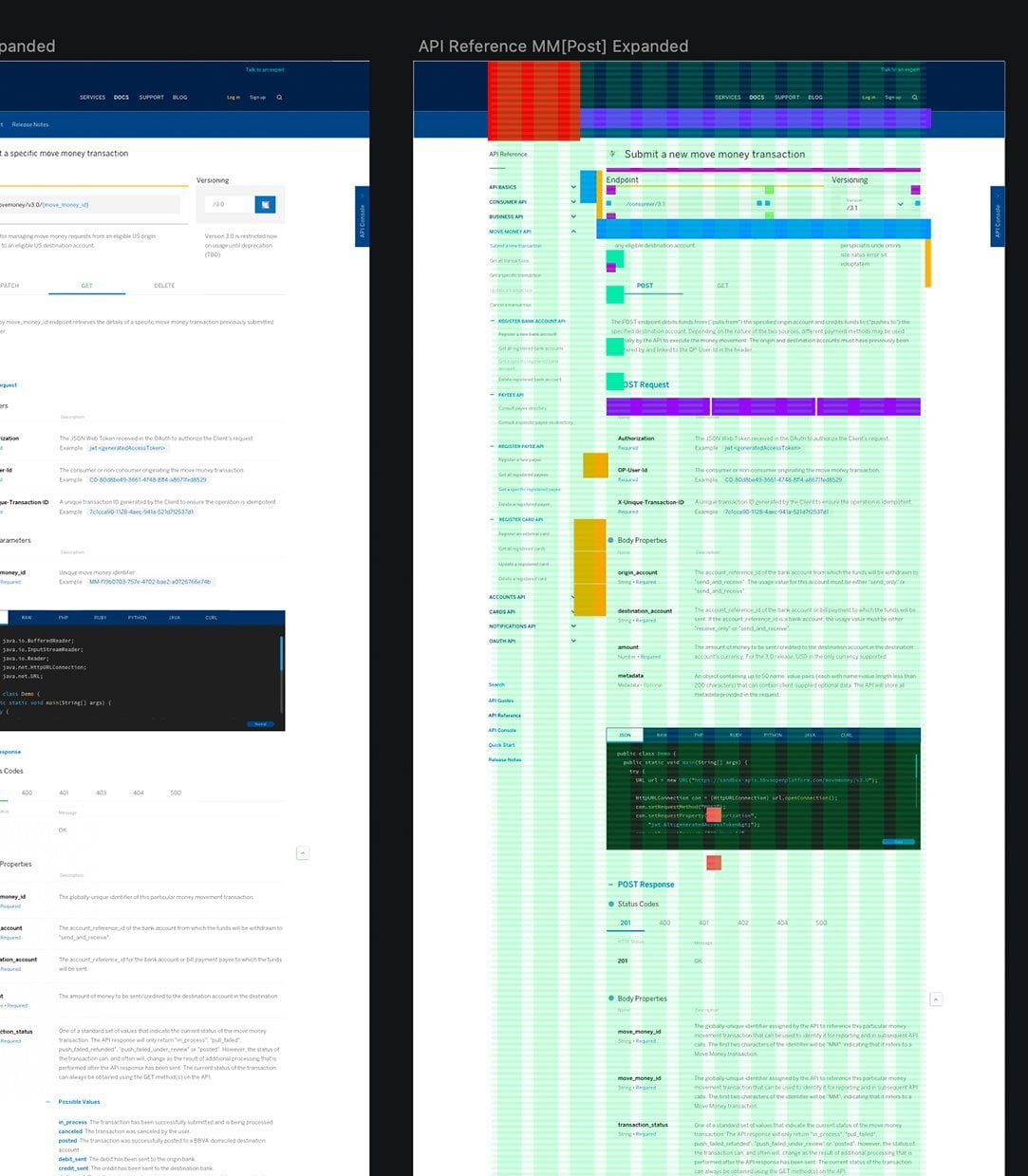1028x1176 pixels.
Task: Click search magnifier icon in left artboard header
Action: [x=279, y=97]
